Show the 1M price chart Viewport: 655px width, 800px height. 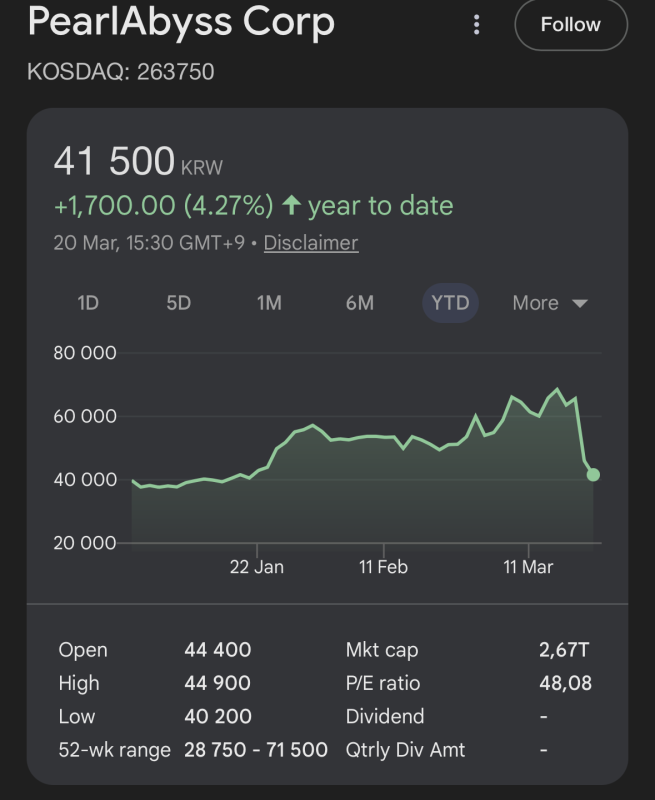click(269, 303)
